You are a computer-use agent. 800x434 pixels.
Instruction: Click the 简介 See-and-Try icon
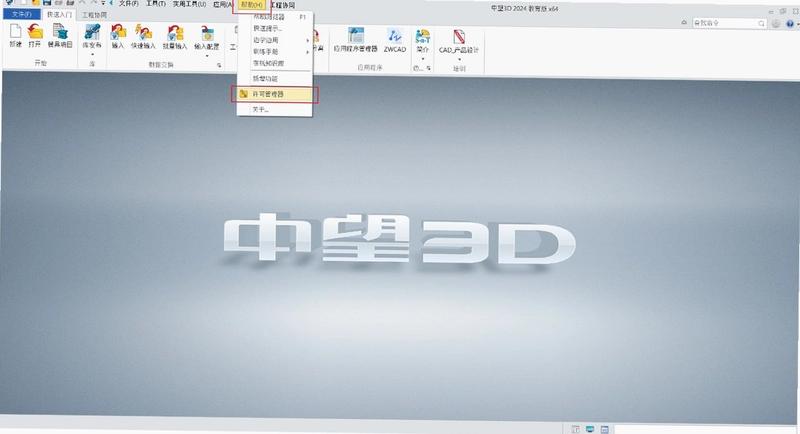(422, 36)
